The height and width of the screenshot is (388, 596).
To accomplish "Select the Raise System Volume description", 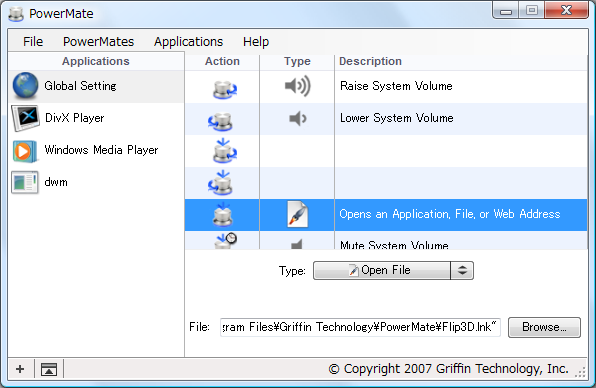I will (x=396, y=86).
